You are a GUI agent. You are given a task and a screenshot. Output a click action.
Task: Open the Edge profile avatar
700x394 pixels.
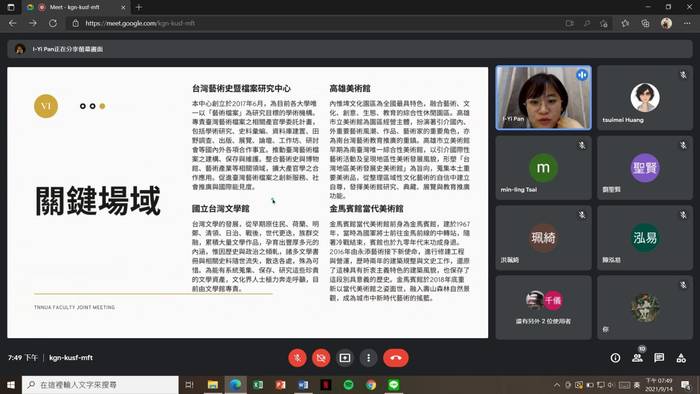(x=666, y=23)
